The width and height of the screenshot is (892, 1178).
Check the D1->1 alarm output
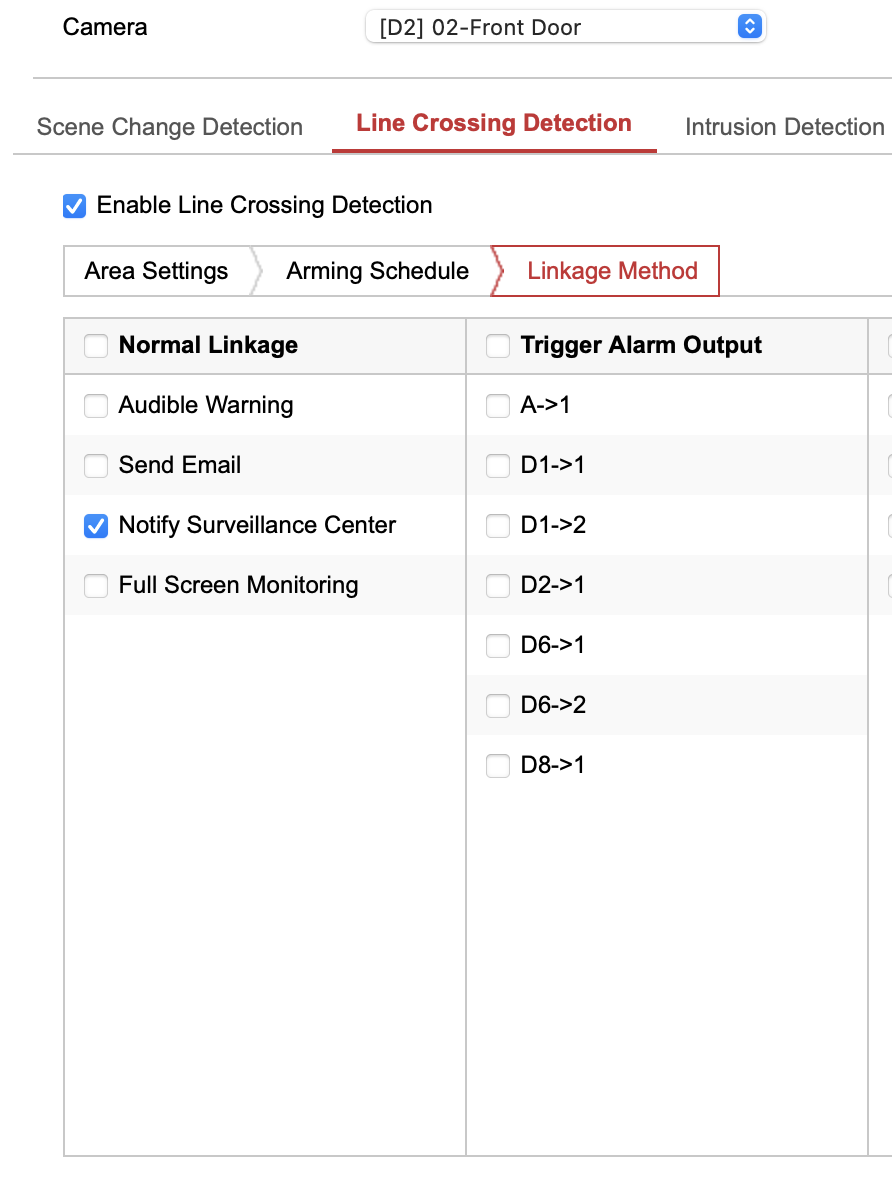tap(498, 466)
